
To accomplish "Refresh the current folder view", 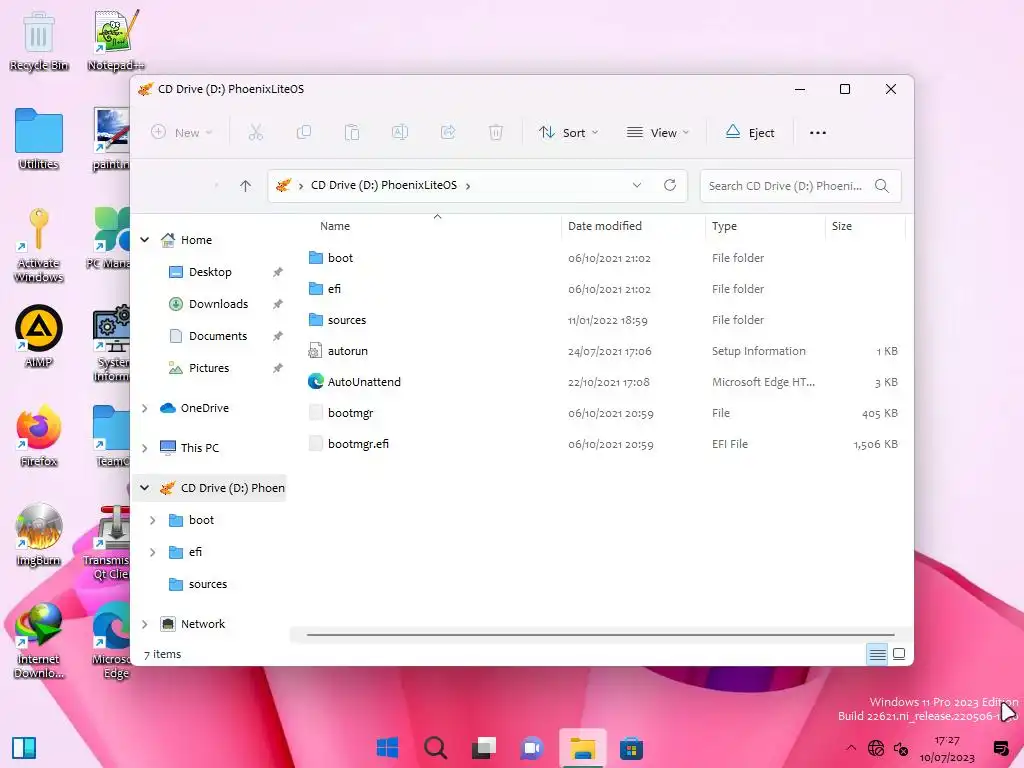I will [x=670, y=185].
